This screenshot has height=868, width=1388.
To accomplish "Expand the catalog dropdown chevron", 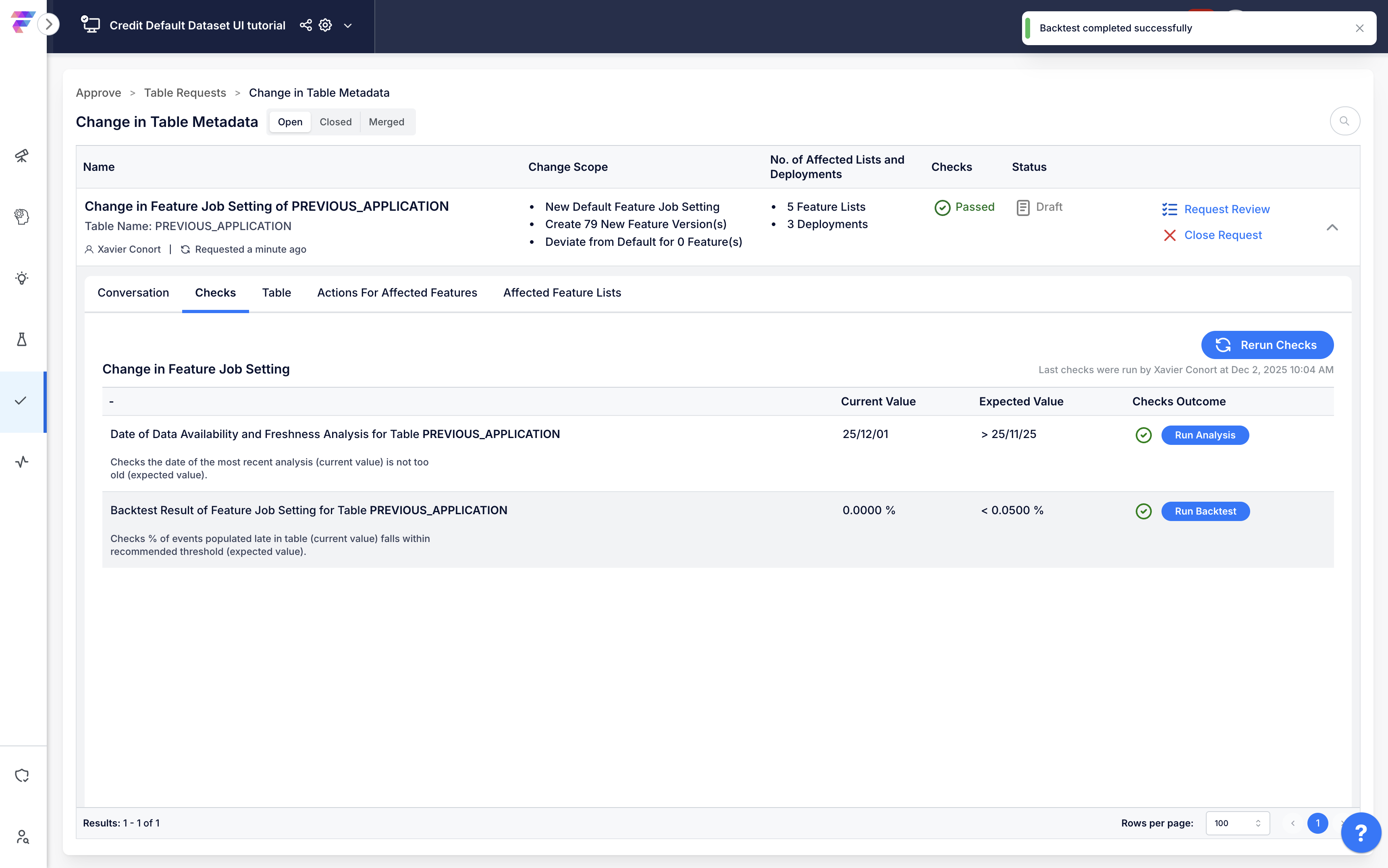I will 348,26.
